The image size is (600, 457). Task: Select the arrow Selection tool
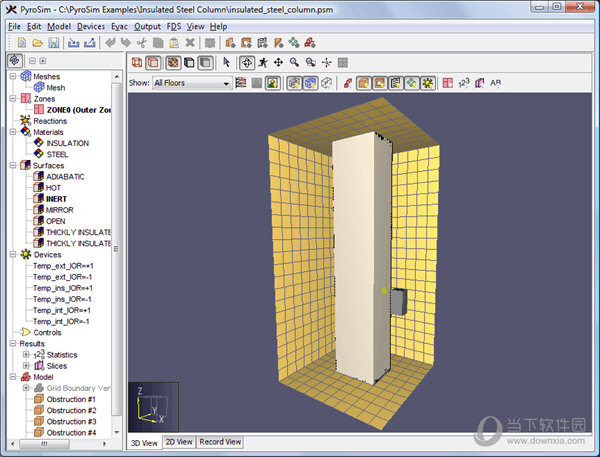[227, 62]
